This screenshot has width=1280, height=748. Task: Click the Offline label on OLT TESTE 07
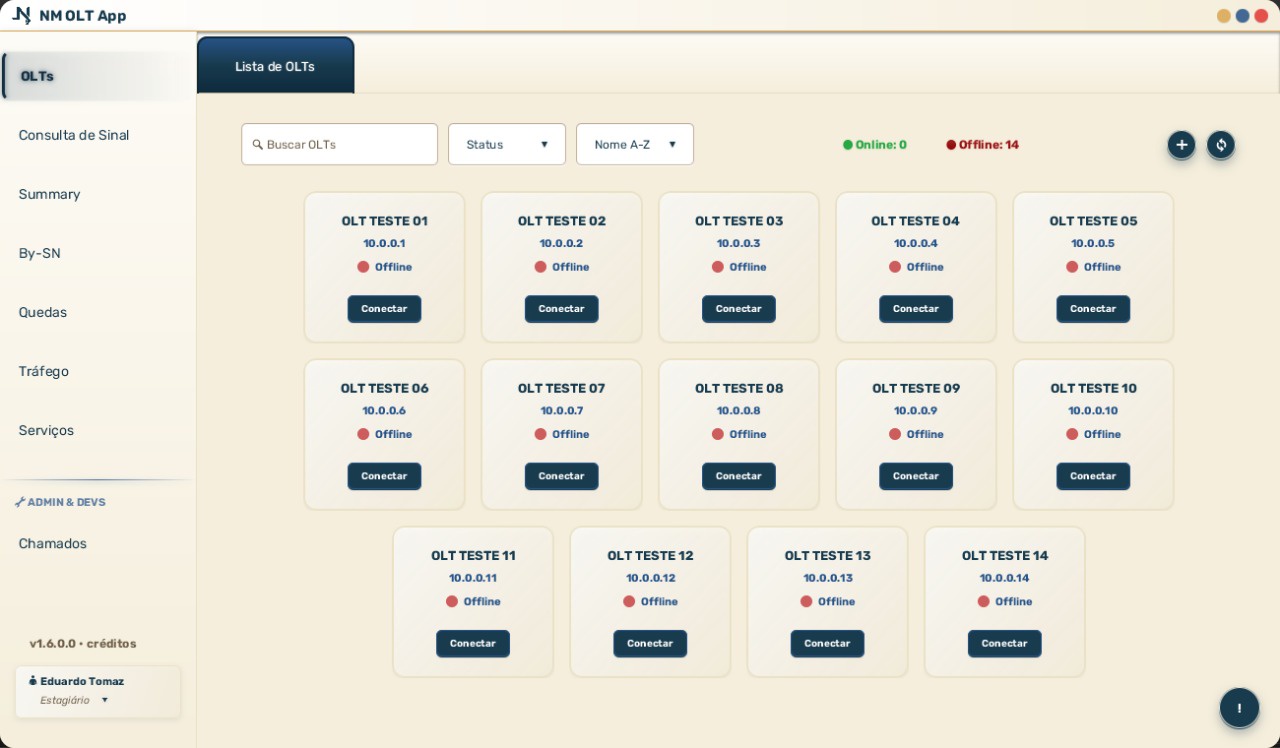(571, 434)
